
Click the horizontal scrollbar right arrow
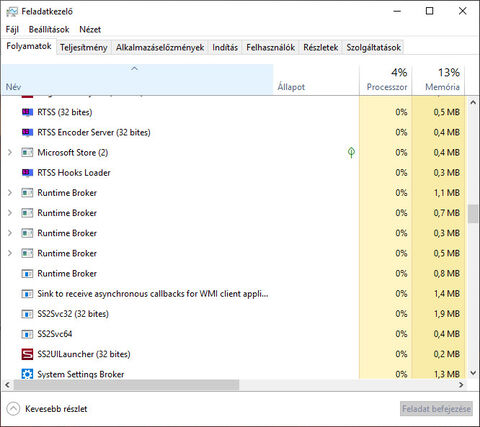[x=461, y=385]
